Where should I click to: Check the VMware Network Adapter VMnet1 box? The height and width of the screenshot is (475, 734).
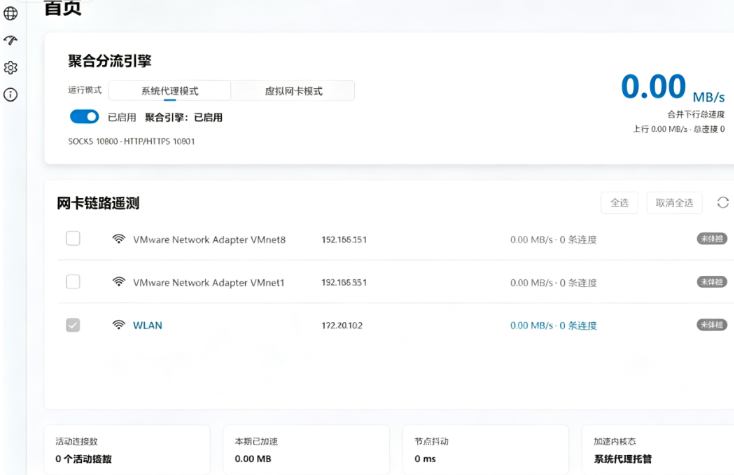[x=73, y=282]
